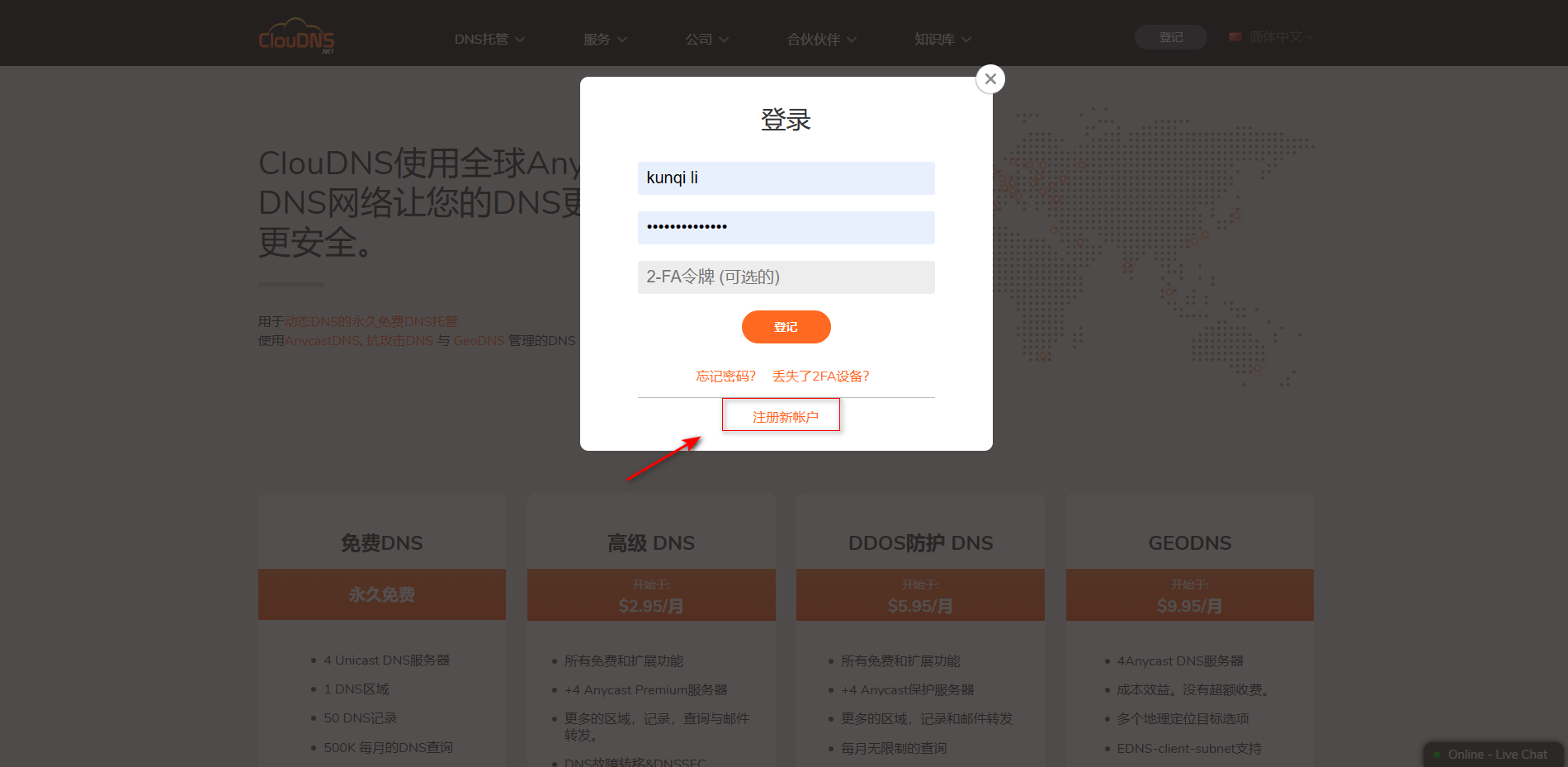
Task: Click the 登记 button in header
Action: (1170, 37)
